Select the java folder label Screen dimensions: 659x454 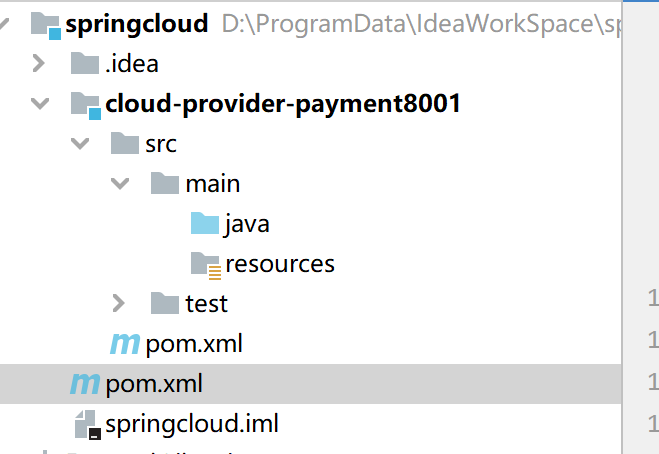[247, 224]
